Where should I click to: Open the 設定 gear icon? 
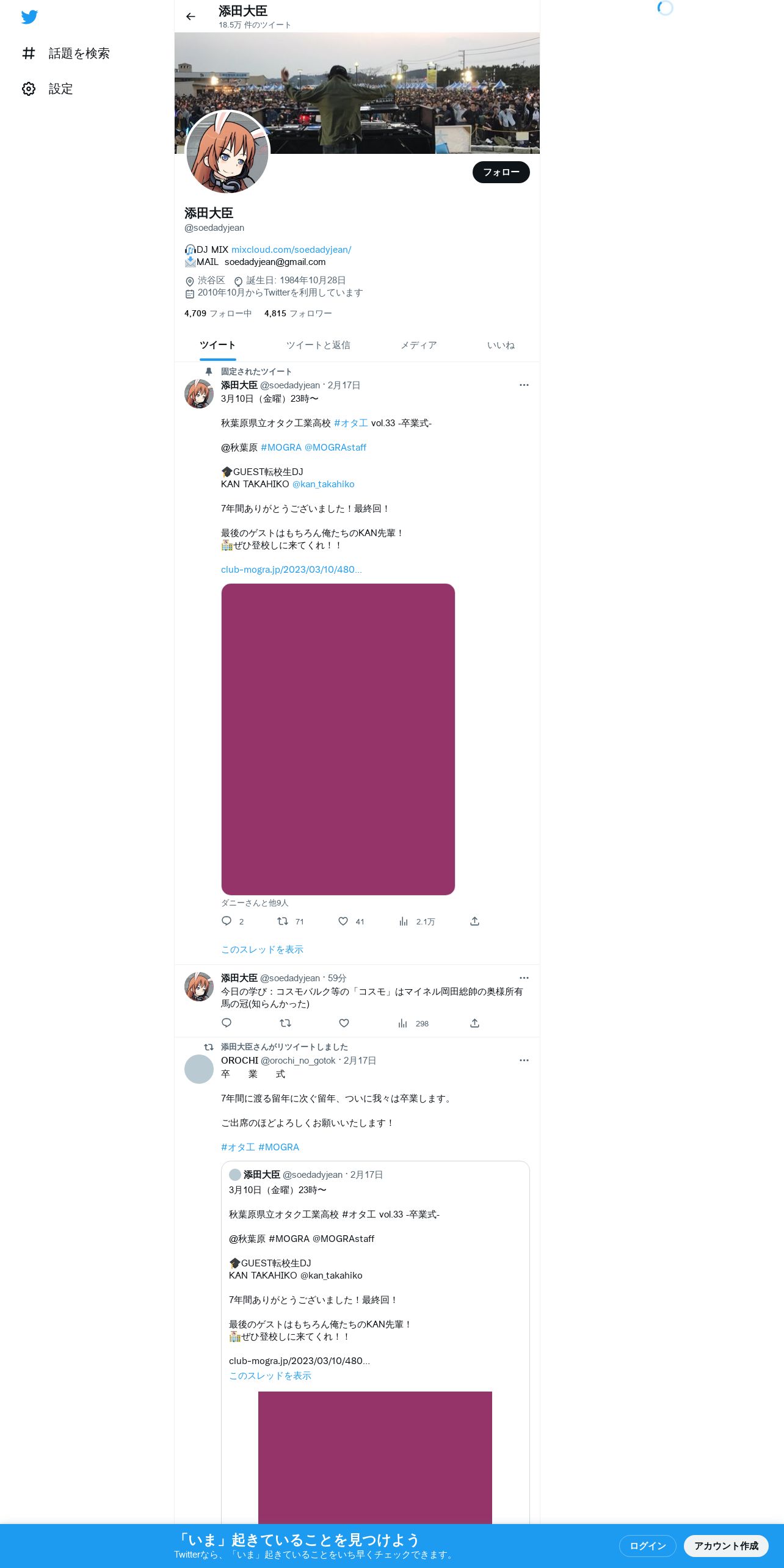[x=29, y=89]
